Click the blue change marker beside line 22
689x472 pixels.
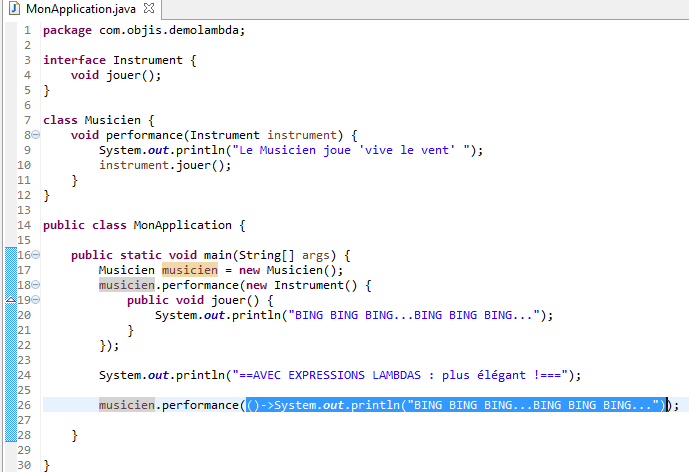click(x=10, y=345)
